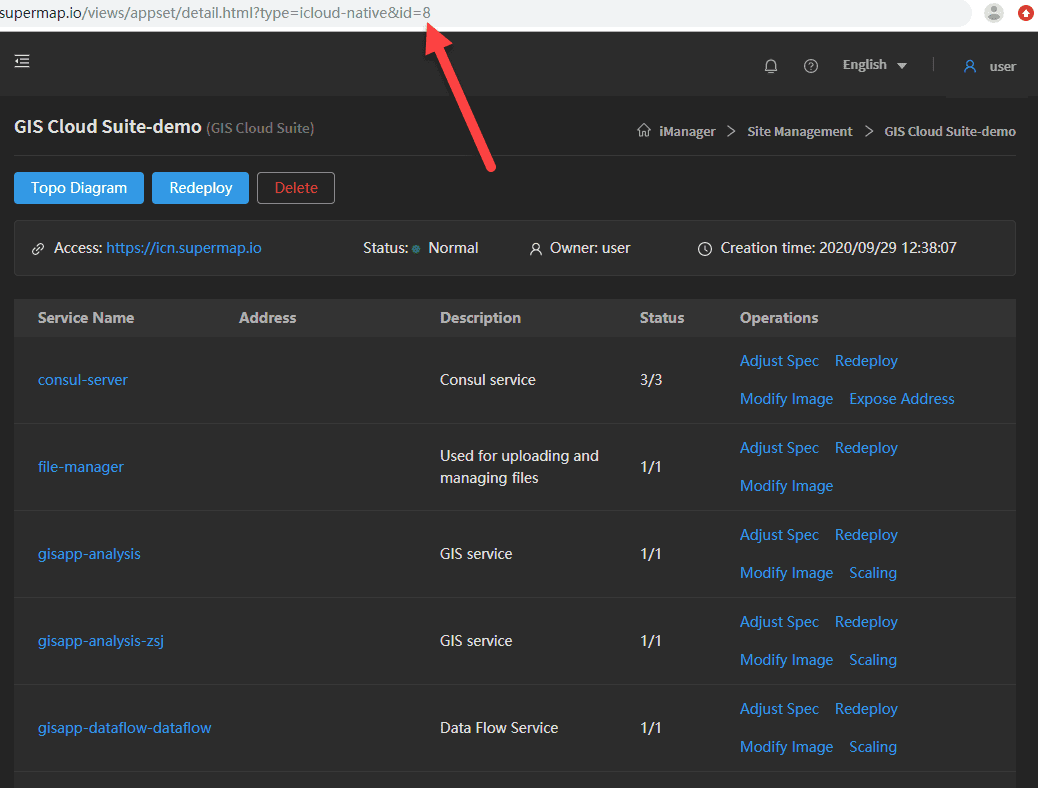Image resolution: width=1038 pixels, height=788 pixels.
Task: Click the Topo Diagram button
Action: (x=79, y=188)
